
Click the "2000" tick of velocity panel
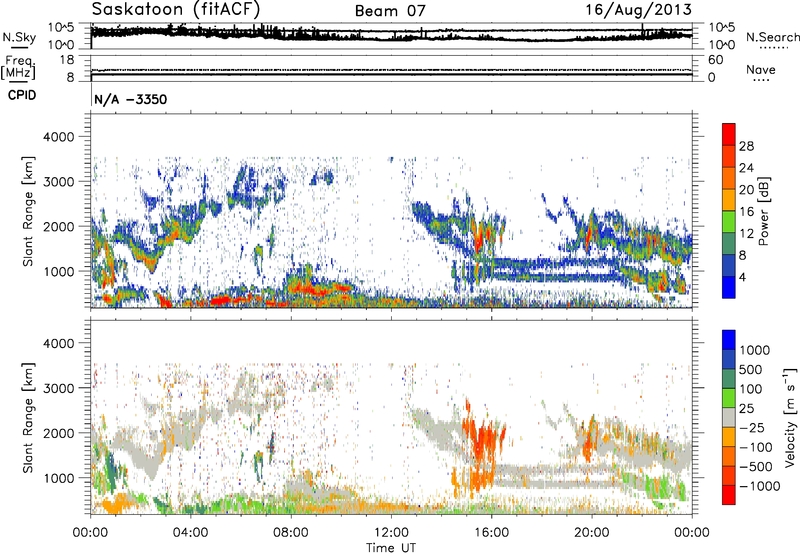coord(58,433)
